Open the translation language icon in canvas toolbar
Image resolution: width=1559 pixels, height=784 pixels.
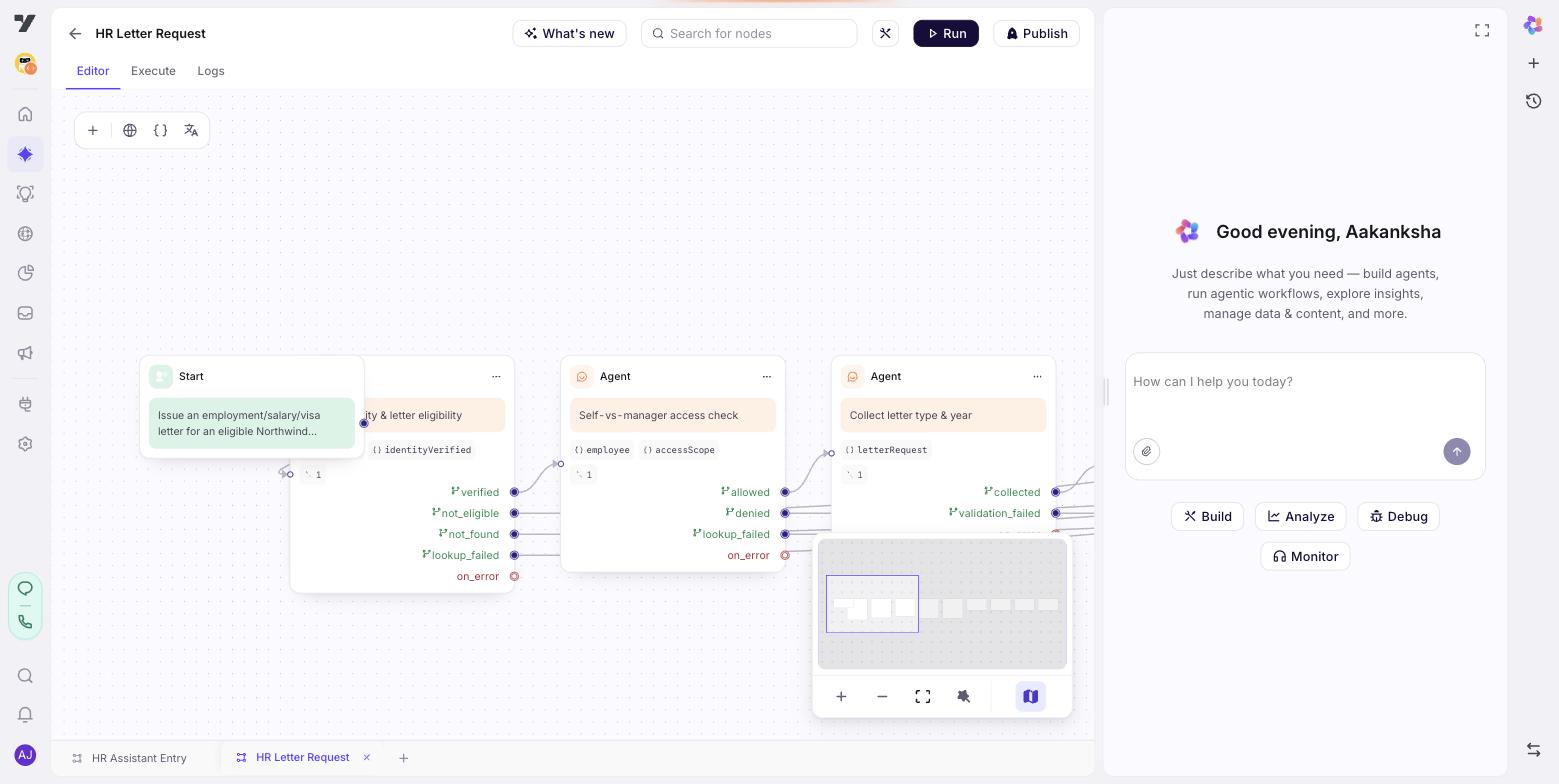tap(191, 130)
